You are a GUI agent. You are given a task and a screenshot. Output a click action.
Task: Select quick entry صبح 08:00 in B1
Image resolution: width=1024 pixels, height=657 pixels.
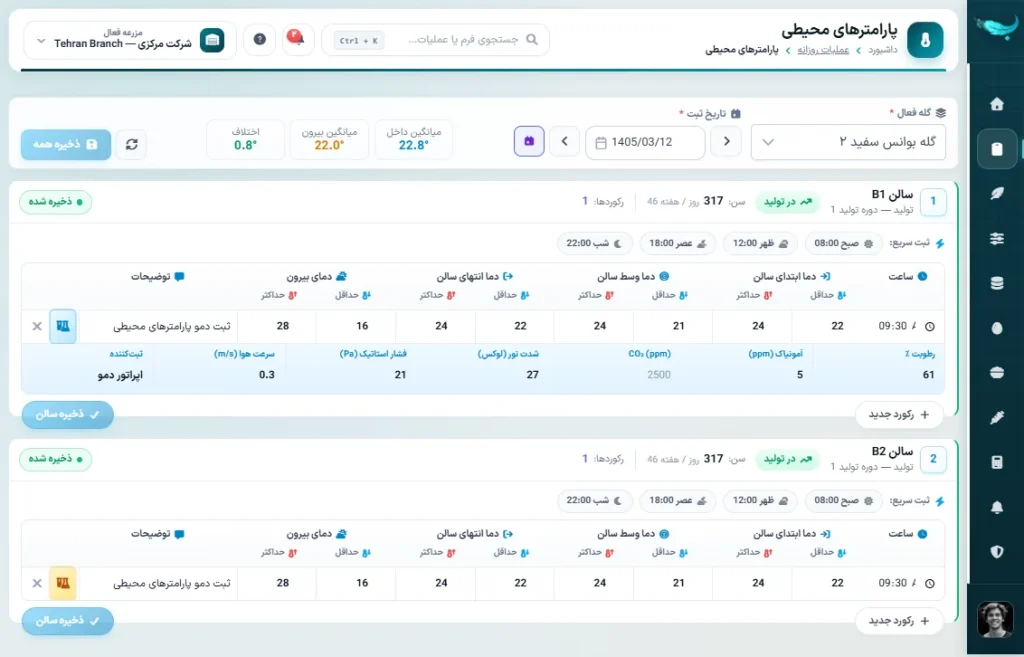tap(844, 243)
